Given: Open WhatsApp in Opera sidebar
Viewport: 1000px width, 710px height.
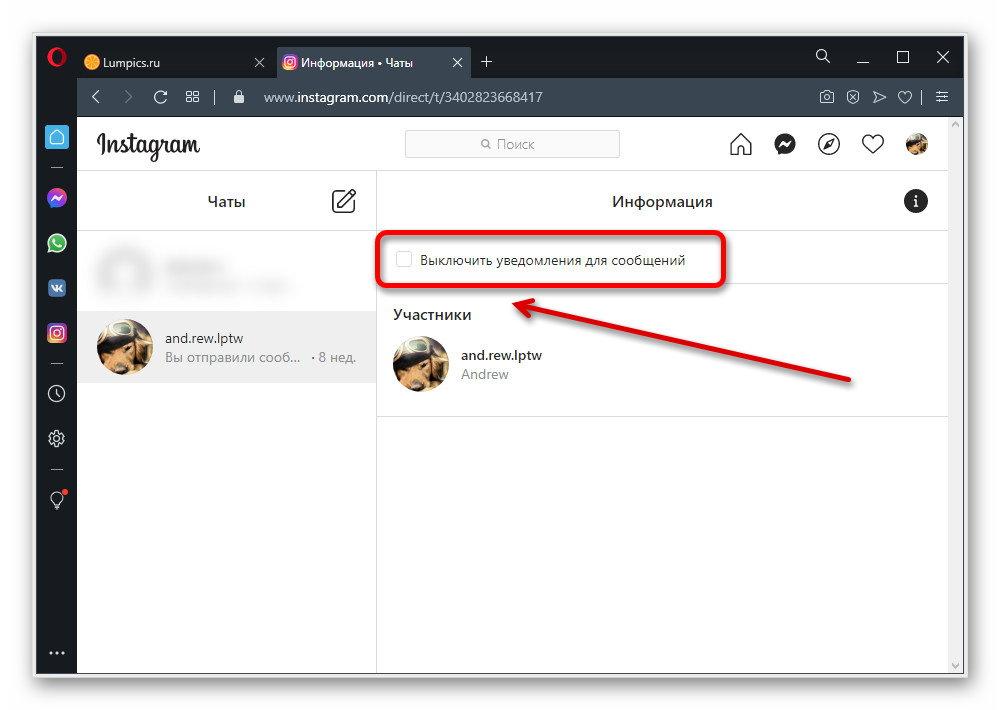Looking at the screenshot, I should pos(57,243).
